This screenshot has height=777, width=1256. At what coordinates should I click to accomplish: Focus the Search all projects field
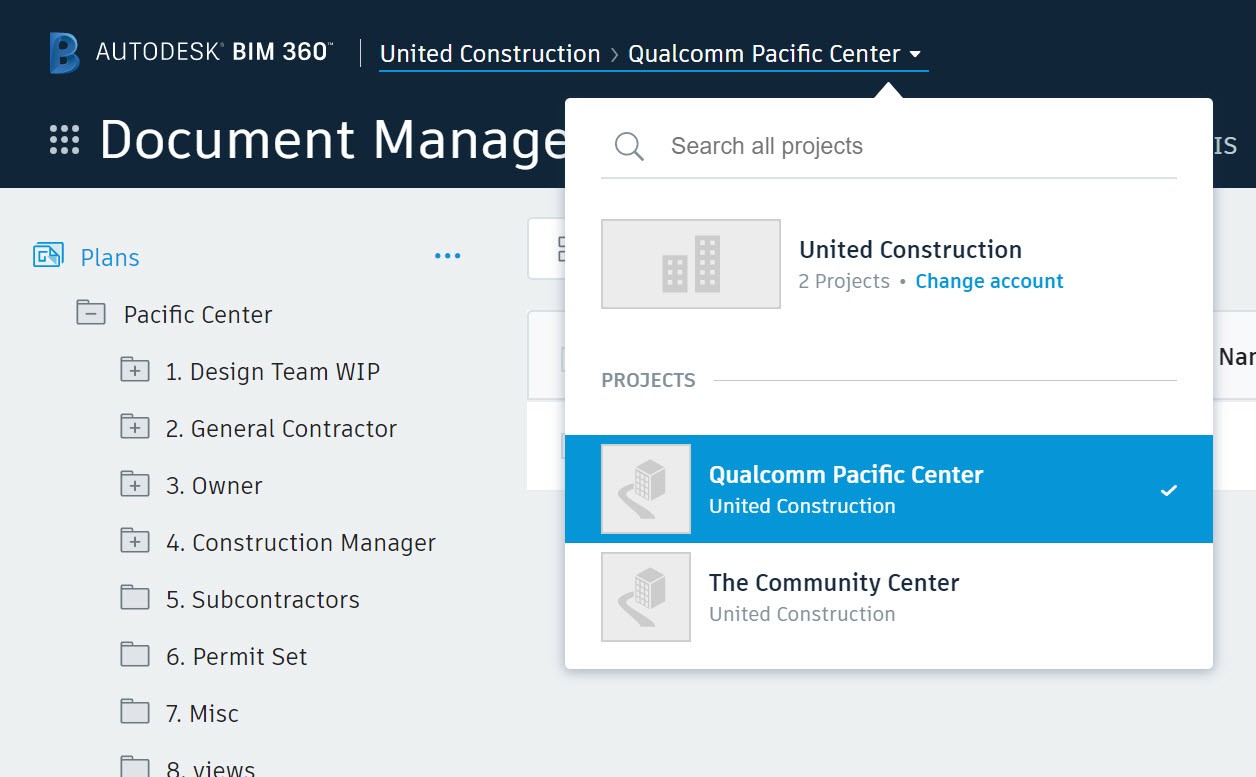click(889, 146)
